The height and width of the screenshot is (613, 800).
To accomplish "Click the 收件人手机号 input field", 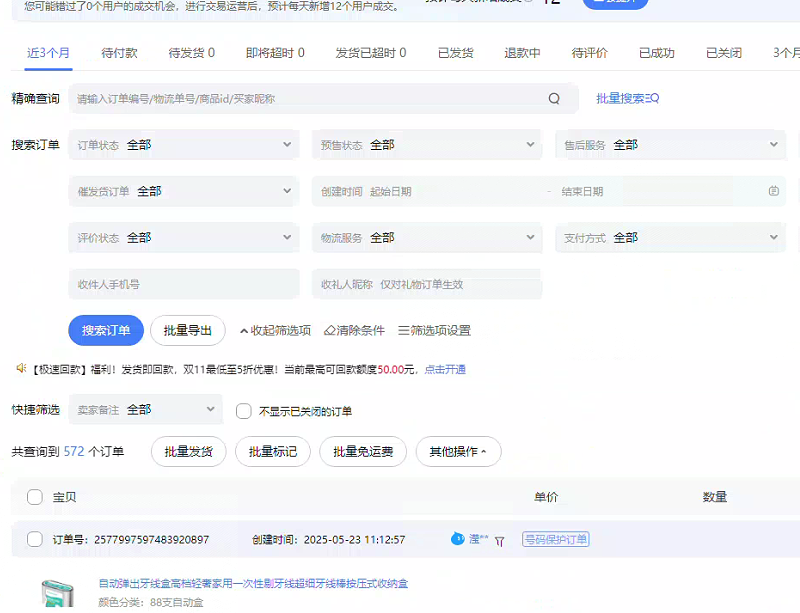I will pyautogui.click(x=184, y=284).
